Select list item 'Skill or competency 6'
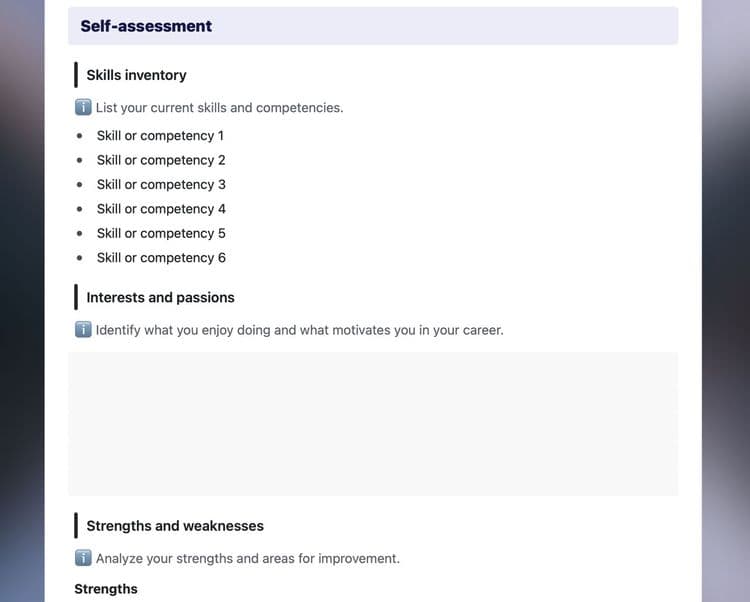Viewport: 750px width, 602px height. pyautogui.click(x=161, y=258)
